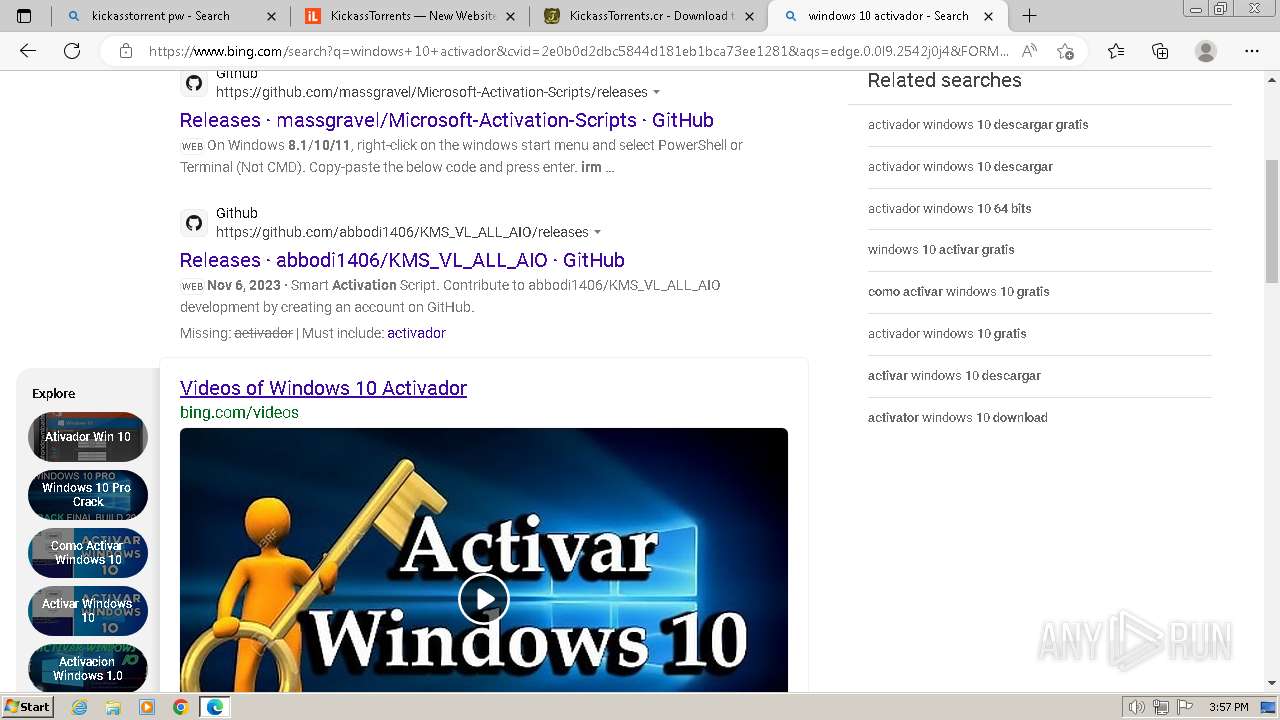
Task: View site information lock icon
Action: [125, 51]
